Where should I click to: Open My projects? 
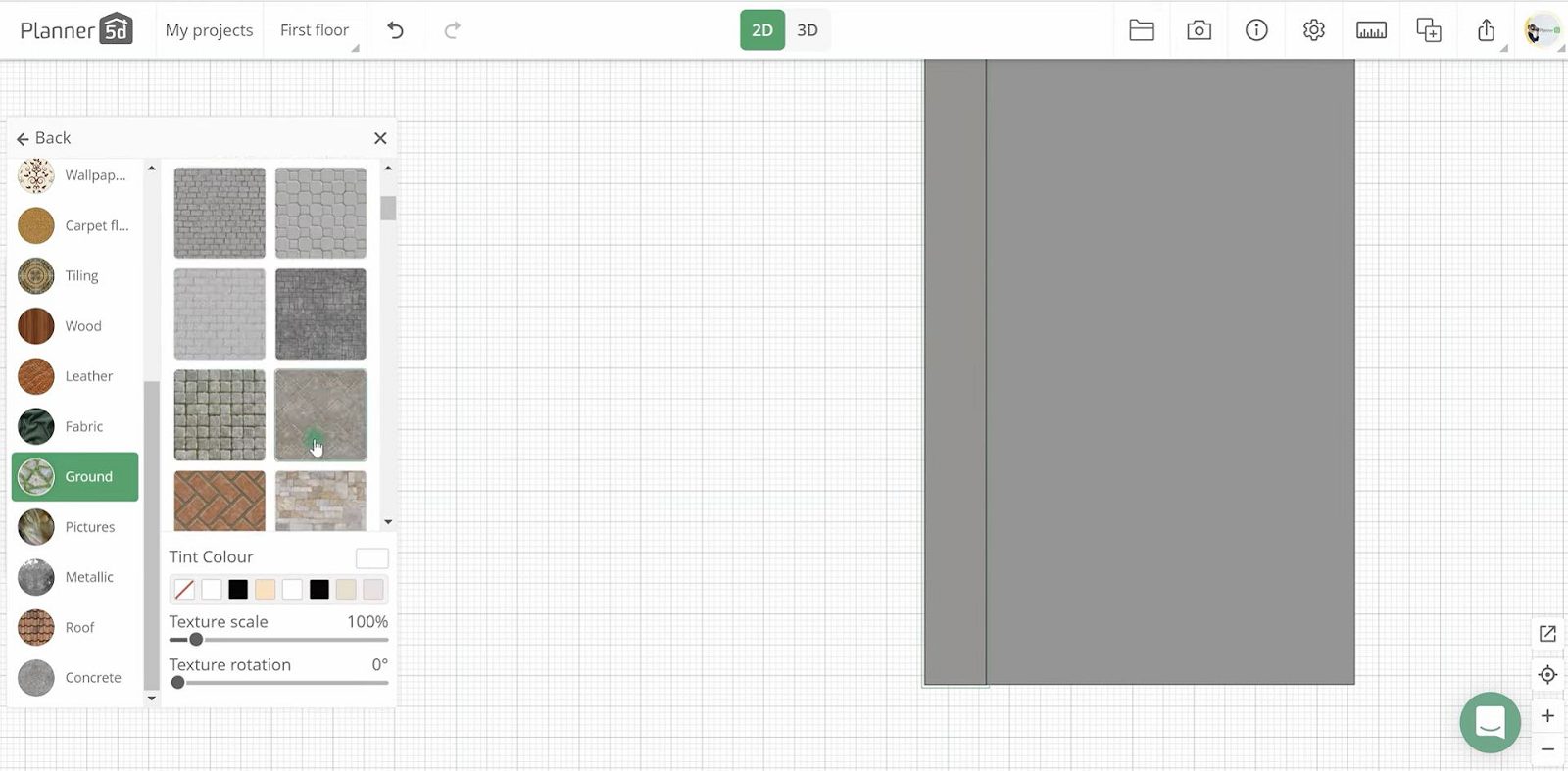coord(209,30)
